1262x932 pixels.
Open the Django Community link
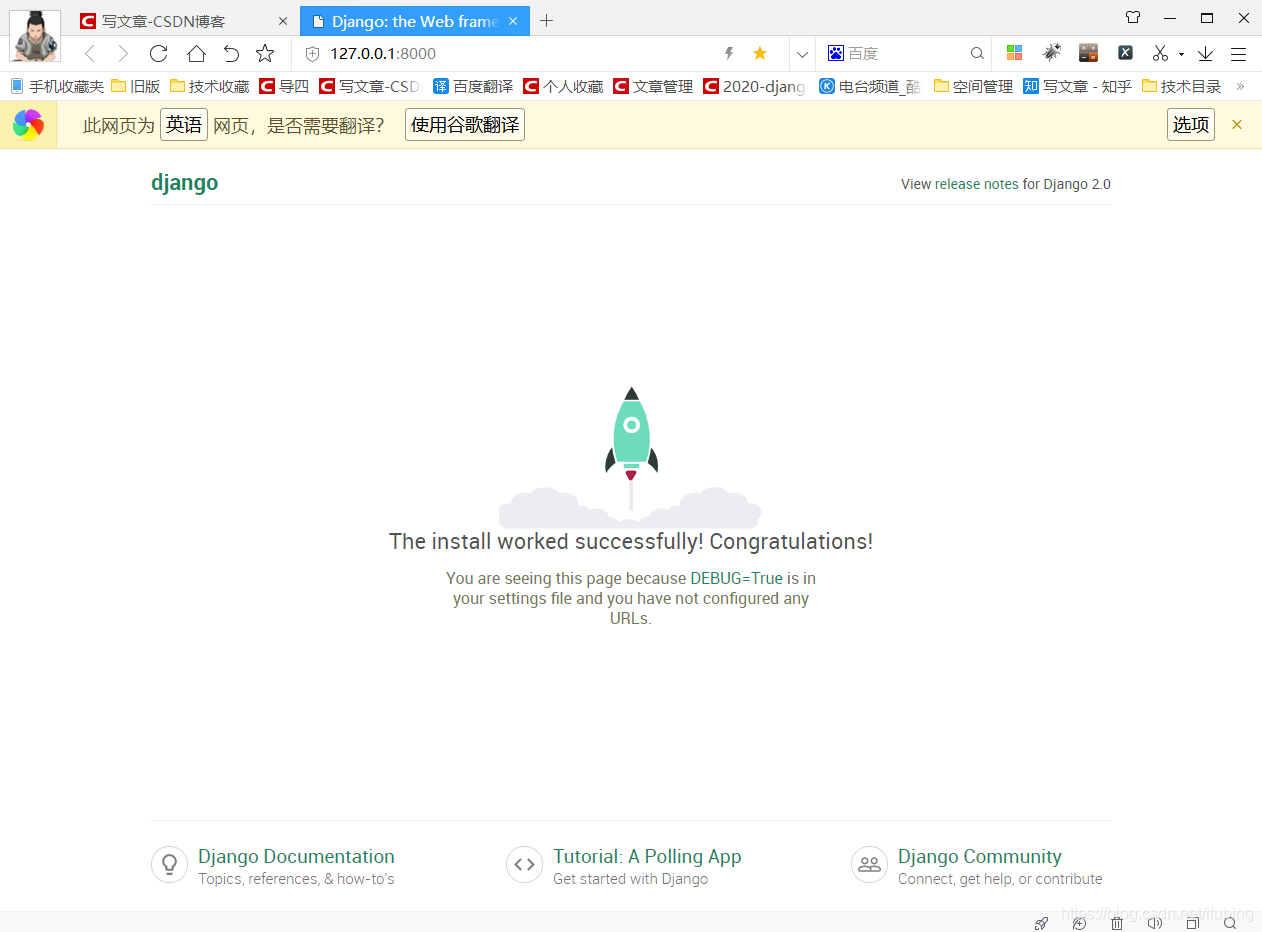pos(980,856)
